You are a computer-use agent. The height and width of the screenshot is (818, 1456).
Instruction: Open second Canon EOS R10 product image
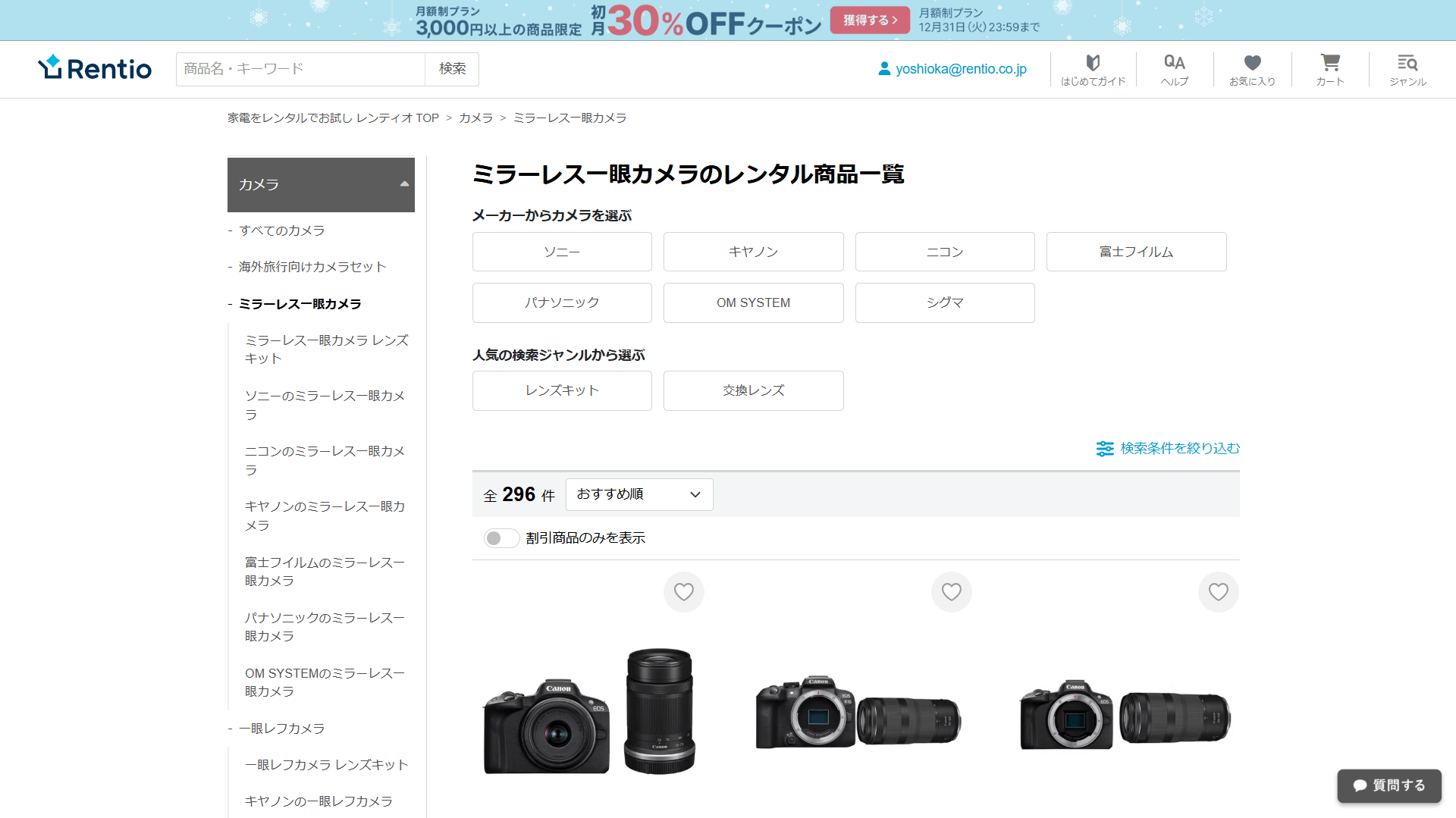click(x=858, y=712)
